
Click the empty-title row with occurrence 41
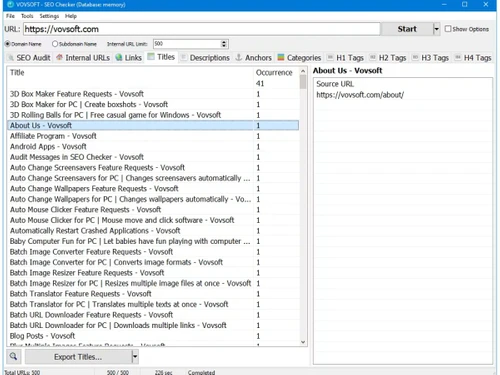click(x=153, y=84)
